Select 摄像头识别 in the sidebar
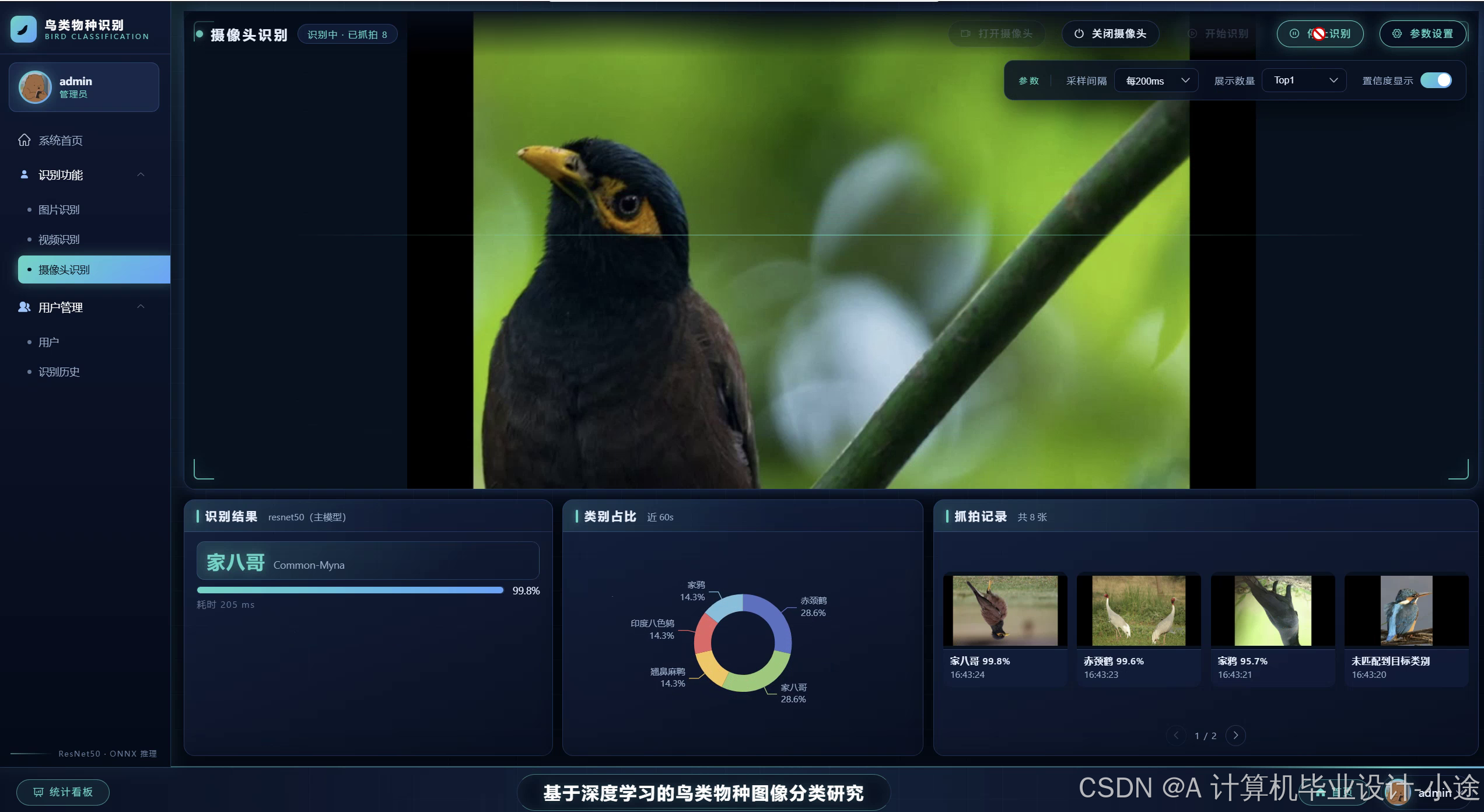This screenshot has height=812, width=1484. click(x=94, y=269)
